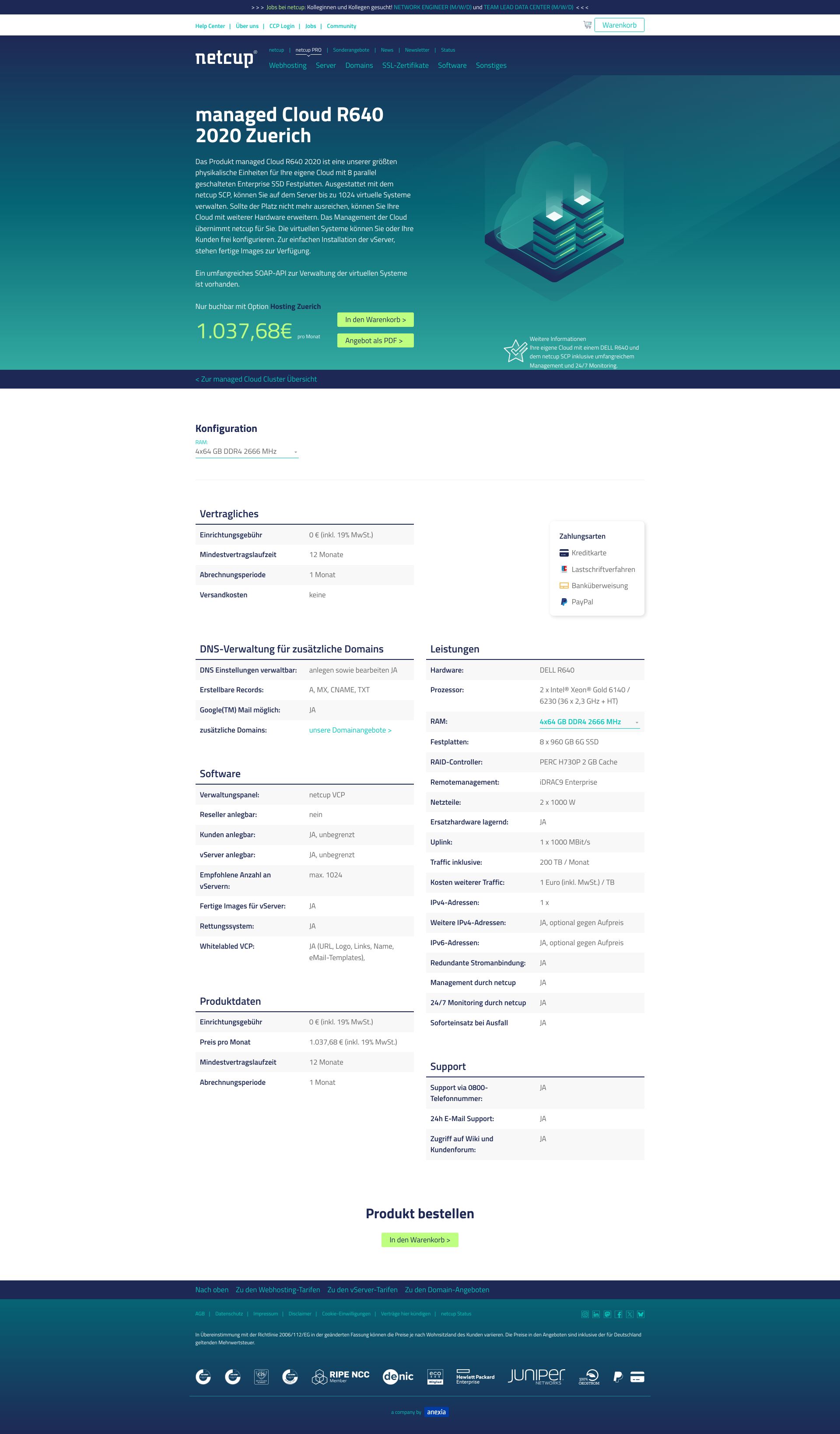The height and width of the screenshot is (1434, 840).
Task: Click the Nach oben footer link
Action: [212, 1290]
